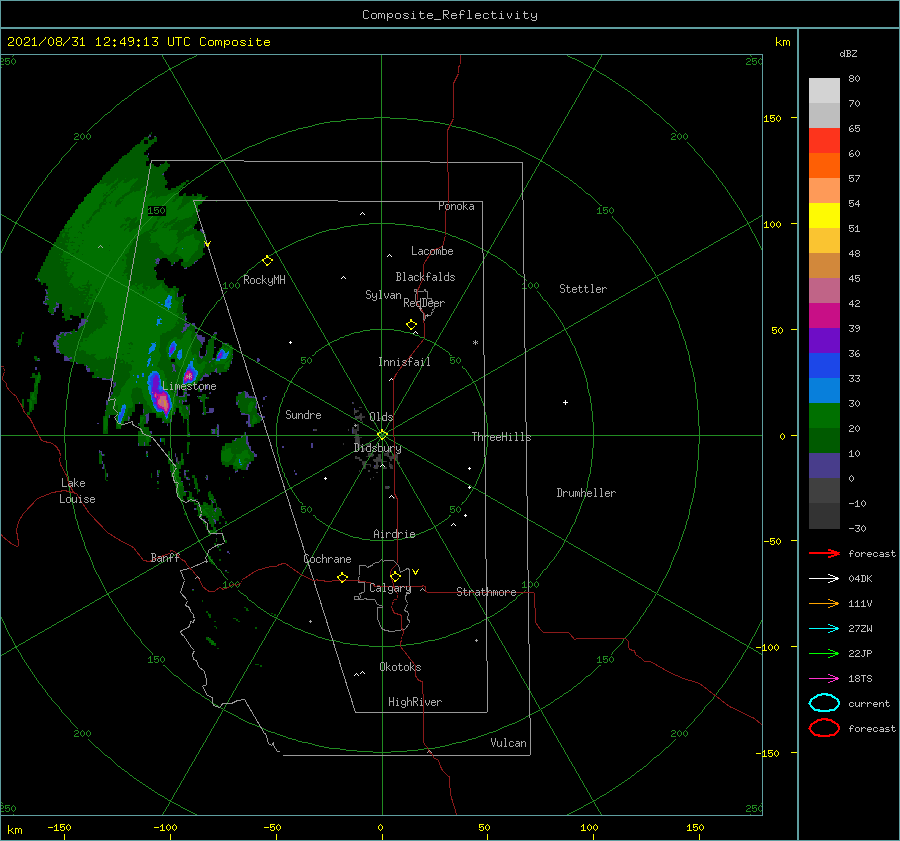Click the yellow radar-center diamond near Olds
Image resolution: width=900 pixels, height=841 pixels.
tap(382, 435)
